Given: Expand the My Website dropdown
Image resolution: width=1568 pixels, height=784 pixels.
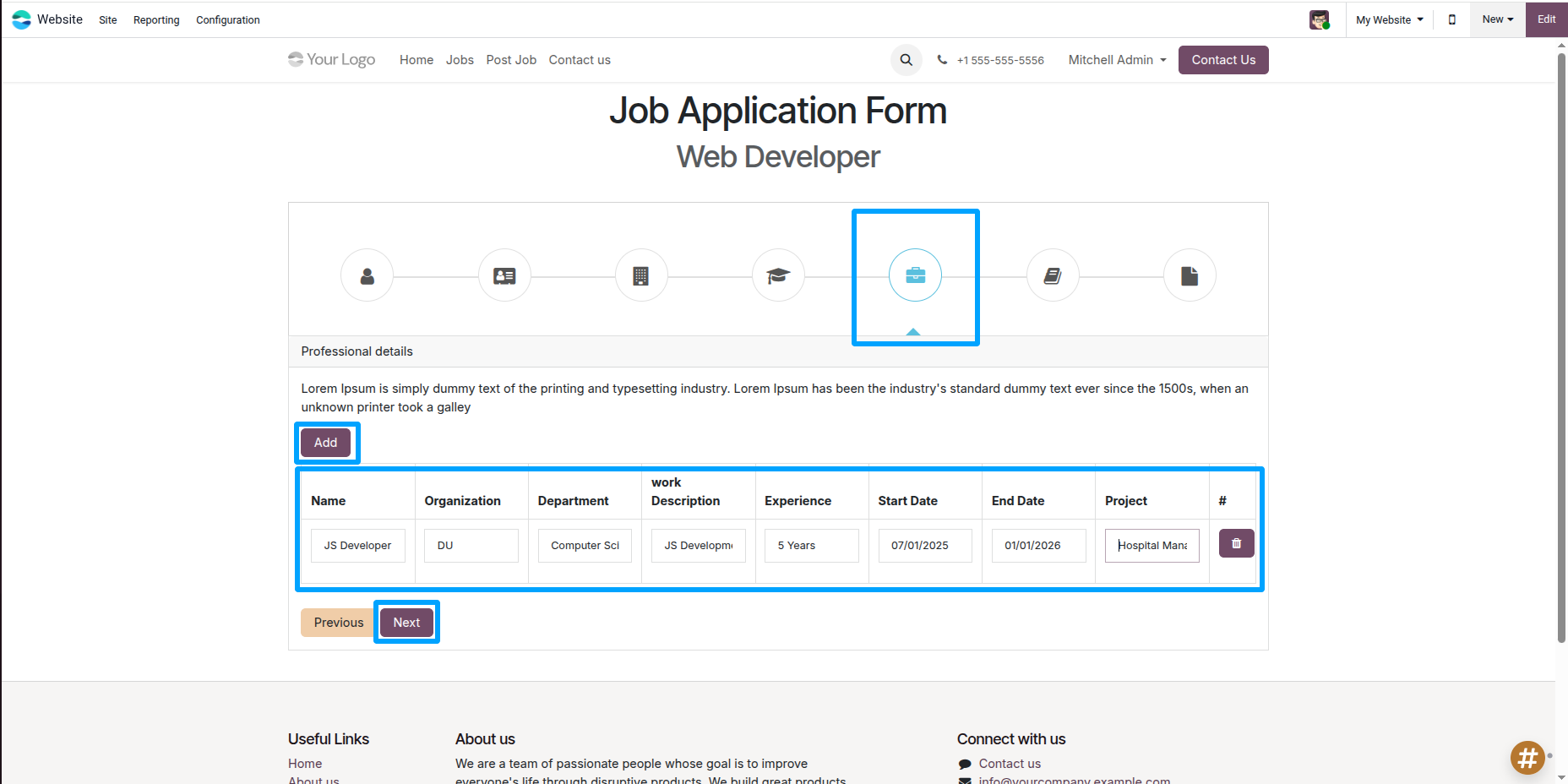Looking at the screenshot, I should tap(1390, 19).
